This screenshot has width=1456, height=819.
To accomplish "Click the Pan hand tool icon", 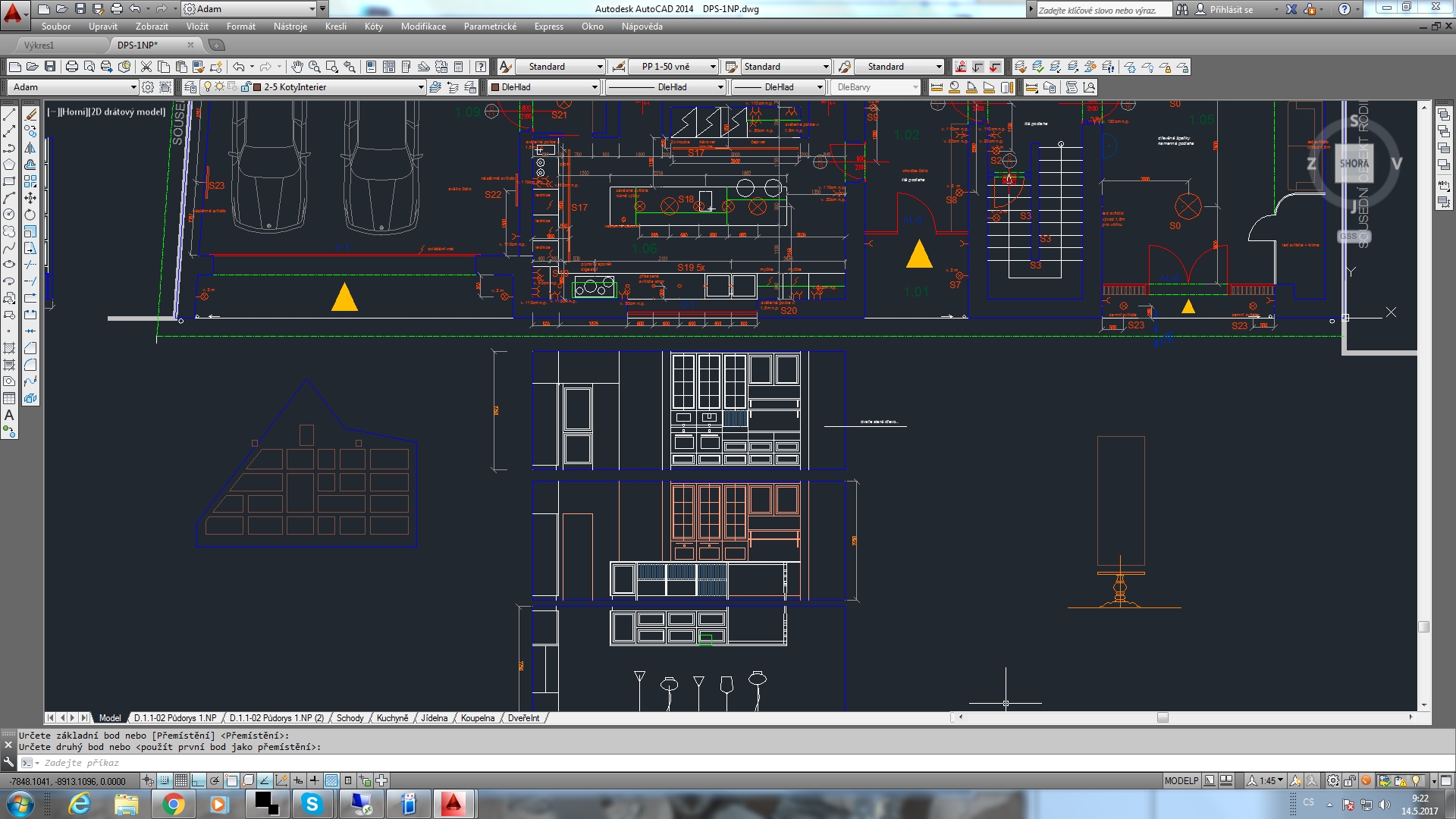I will coord(297,67).
